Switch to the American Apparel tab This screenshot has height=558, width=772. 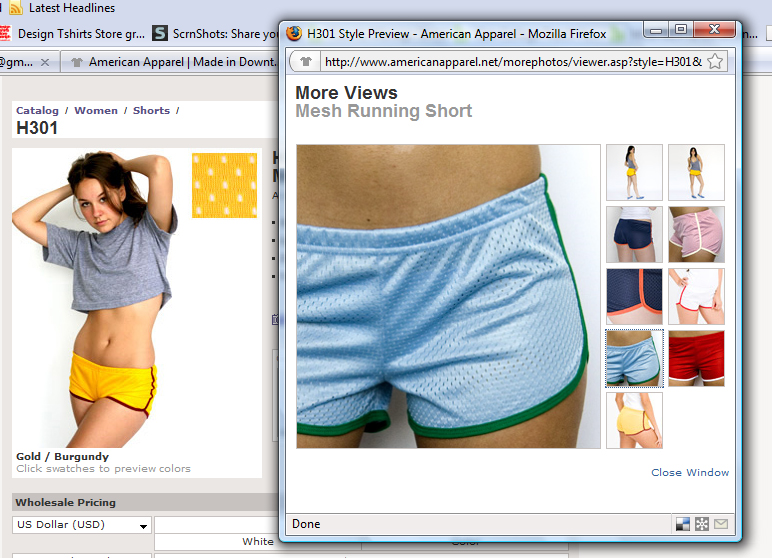170,62
